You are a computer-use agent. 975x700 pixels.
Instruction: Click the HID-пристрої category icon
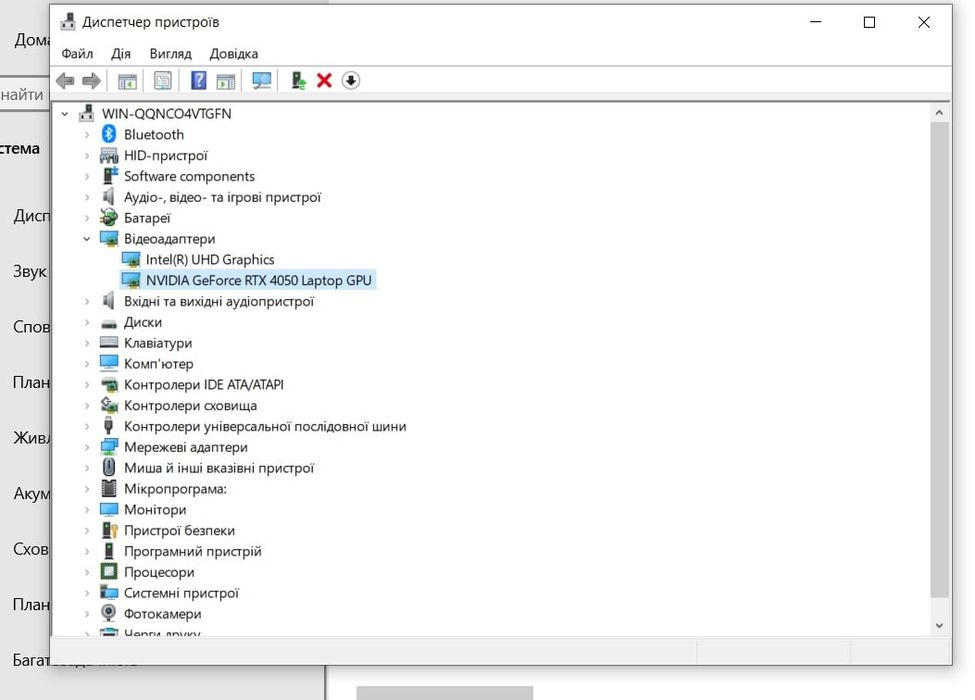click(109, 155)
